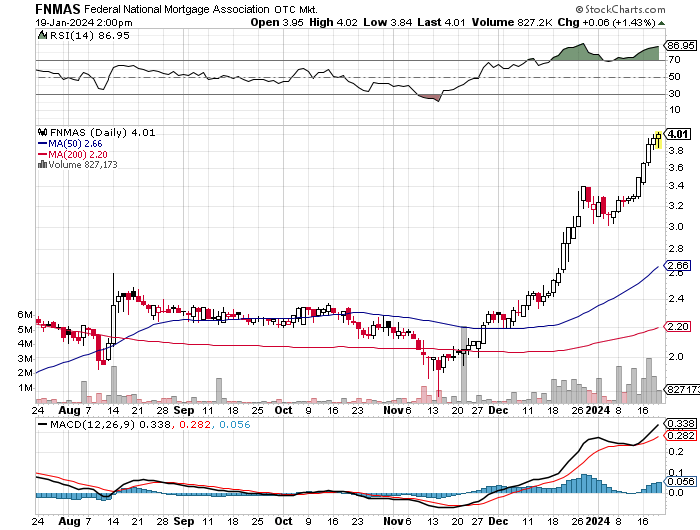Click the 0.0 label on the MACD axis
This screenshot has width=700, height=530.
pyautogui.click(x=676, y=493)
